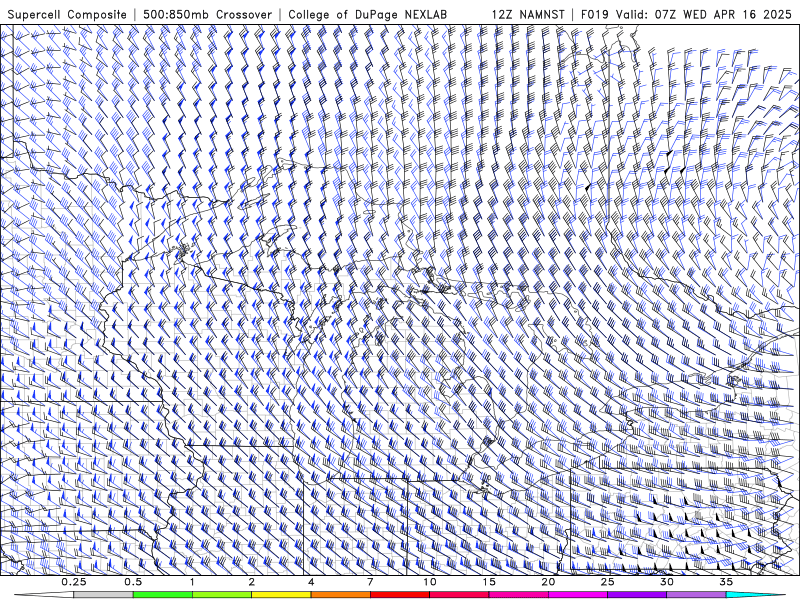Select the magenta color bar segment after 20

578,595
